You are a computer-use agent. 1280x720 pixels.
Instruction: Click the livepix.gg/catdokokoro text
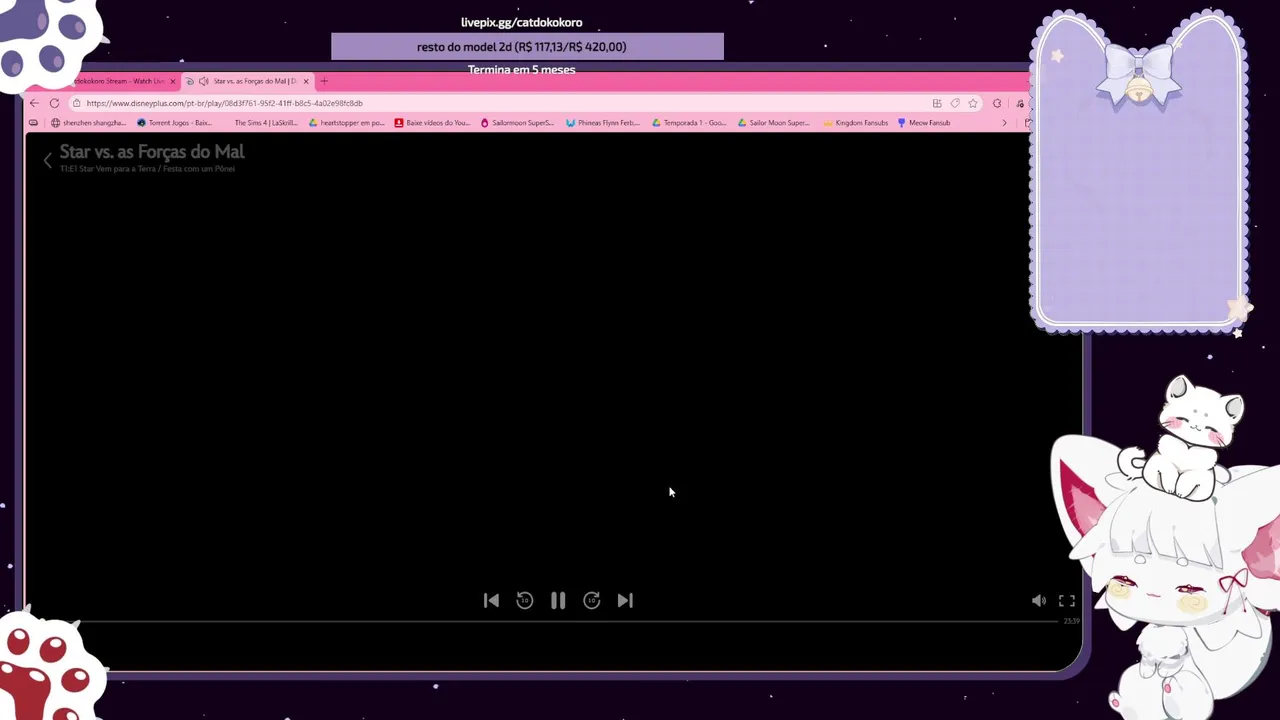click(x=521, y=22)
